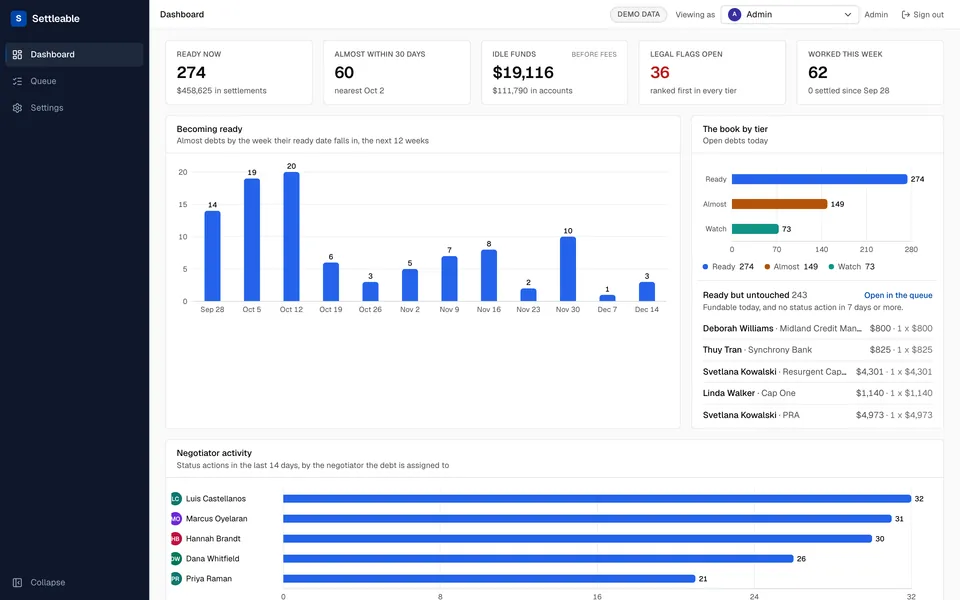Screen dimensions: 960x600
Task: Click the Admin avatar circle in selector
Action: point(734,14)
